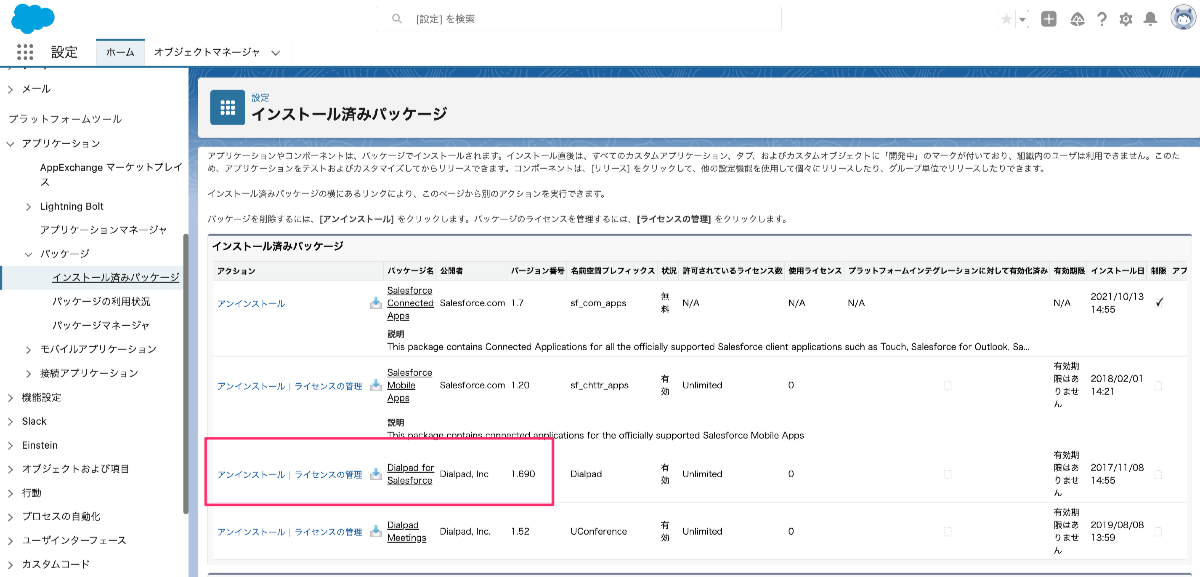Click version number 1.690 cell
Screen dimensions: 1200x577
523,474
